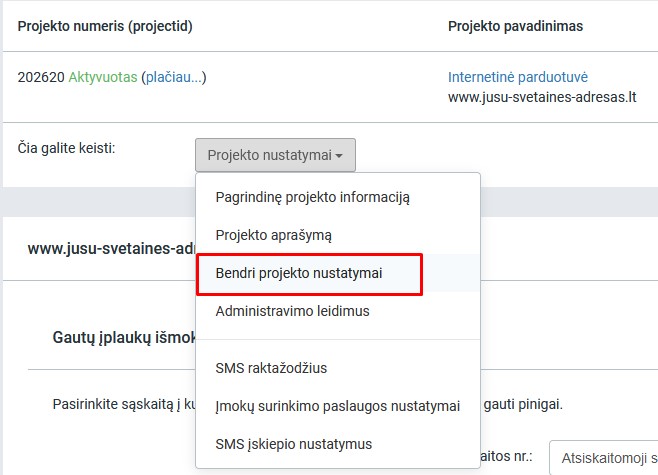Click the Projekto pavadinimas column header
This screenshot has width=658, height=475.
(515, 26)
